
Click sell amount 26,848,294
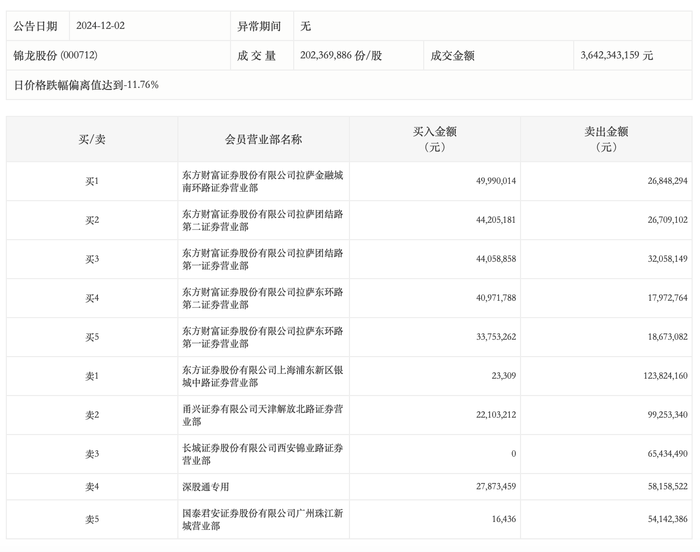668,181
